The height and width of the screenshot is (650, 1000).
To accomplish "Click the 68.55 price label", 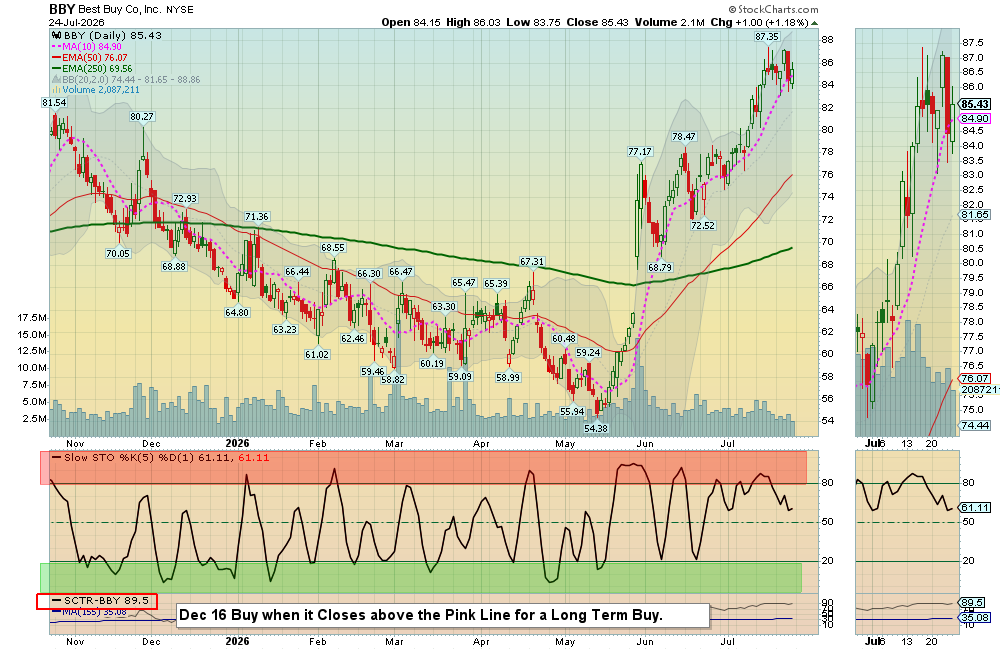I will click(333, 247).
